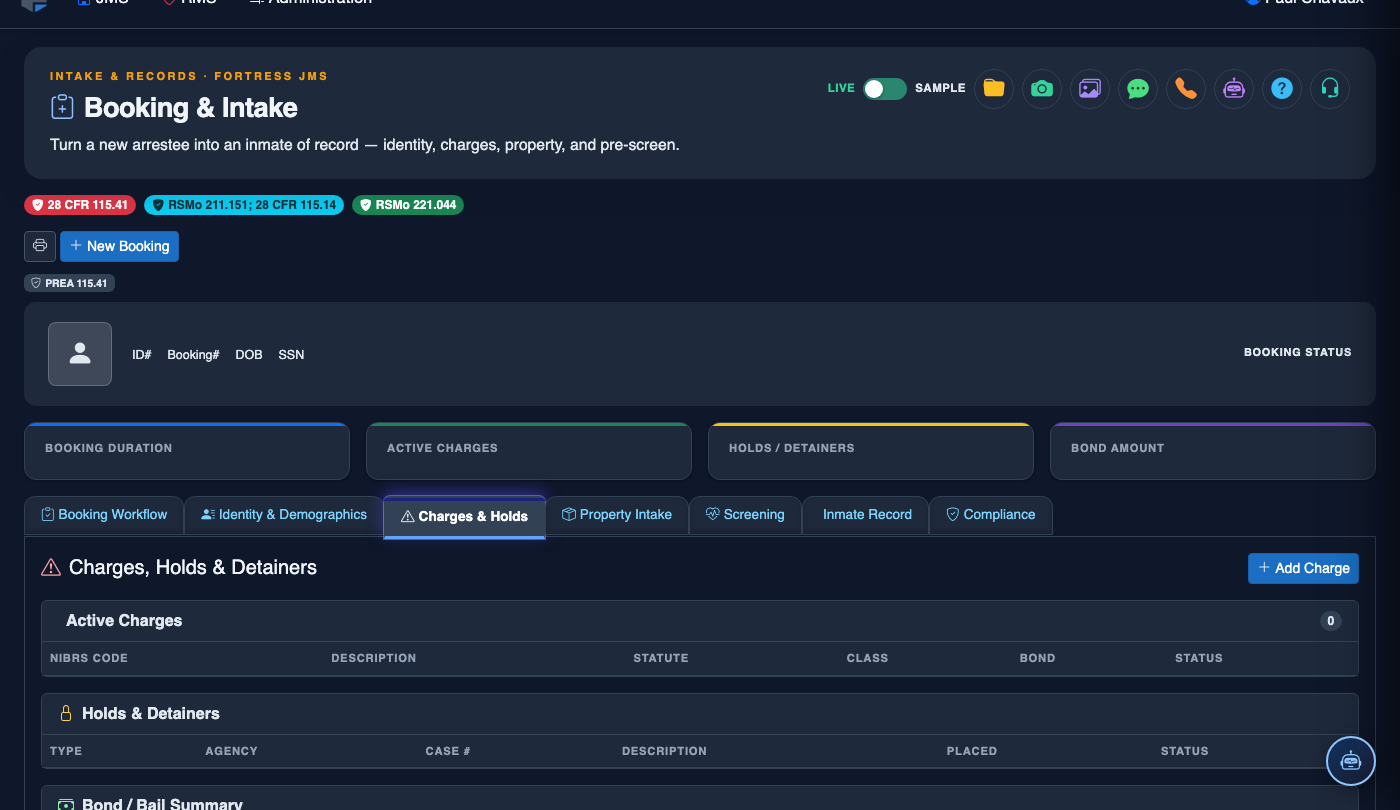
Task: Open the Compliance tab
Action: click(x=991, y=515)
